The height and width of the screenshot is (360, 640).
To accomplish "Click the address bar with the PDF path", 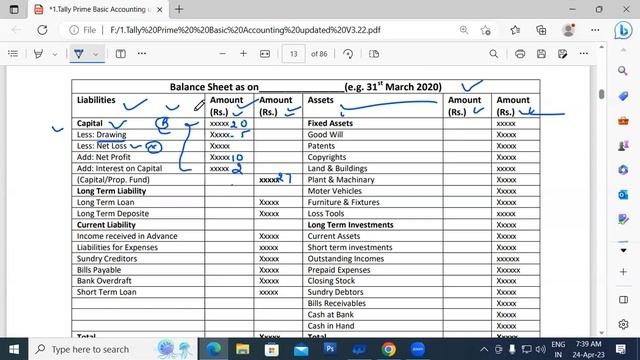I will tap(245, 30).
